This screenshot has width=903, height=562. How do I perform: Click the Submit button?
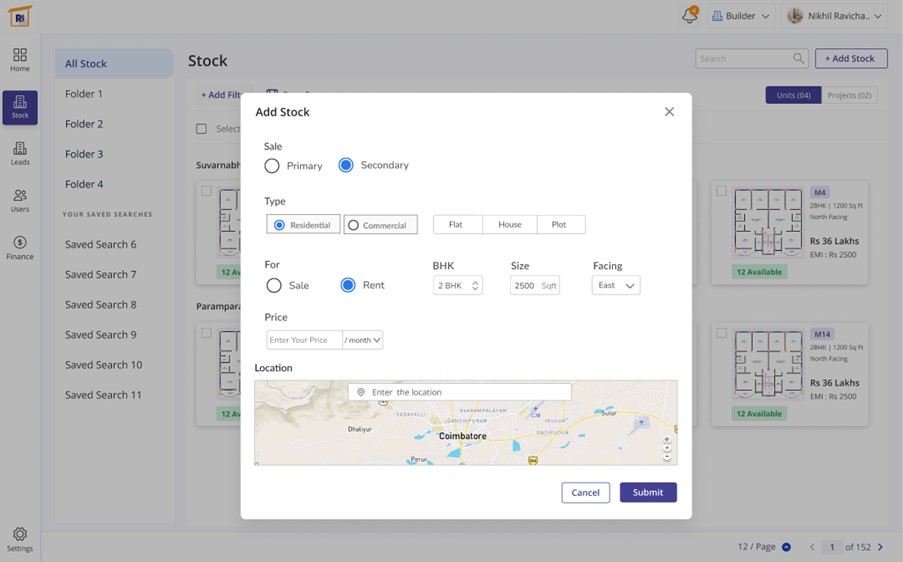[648, 493]
